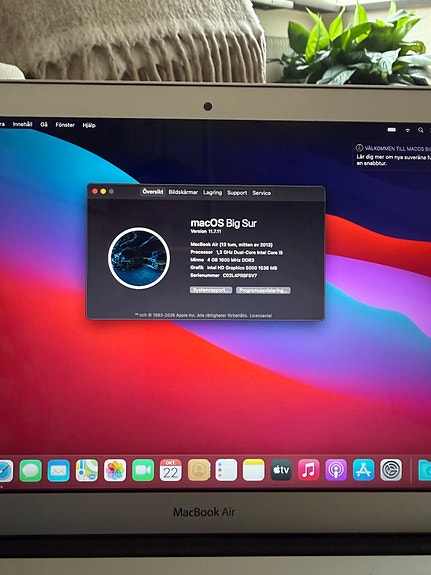The height and width of the screenshot is (575, 431).
Task: Open the Apple TV app
Action: point(281,470)
